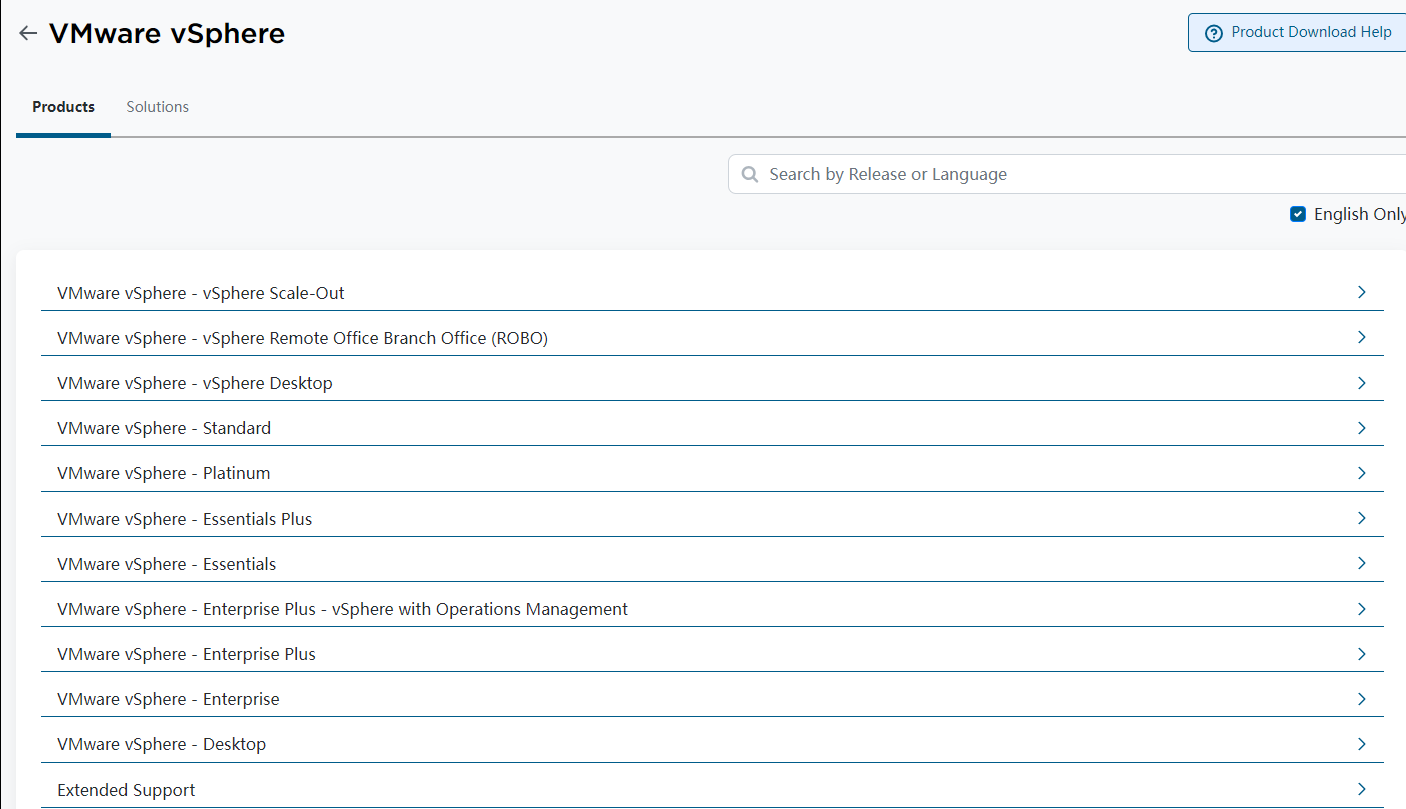The height and width of the screenshot is (809, 1406).
Task: Open the Extended Support entry
Action: click(126, 790)
